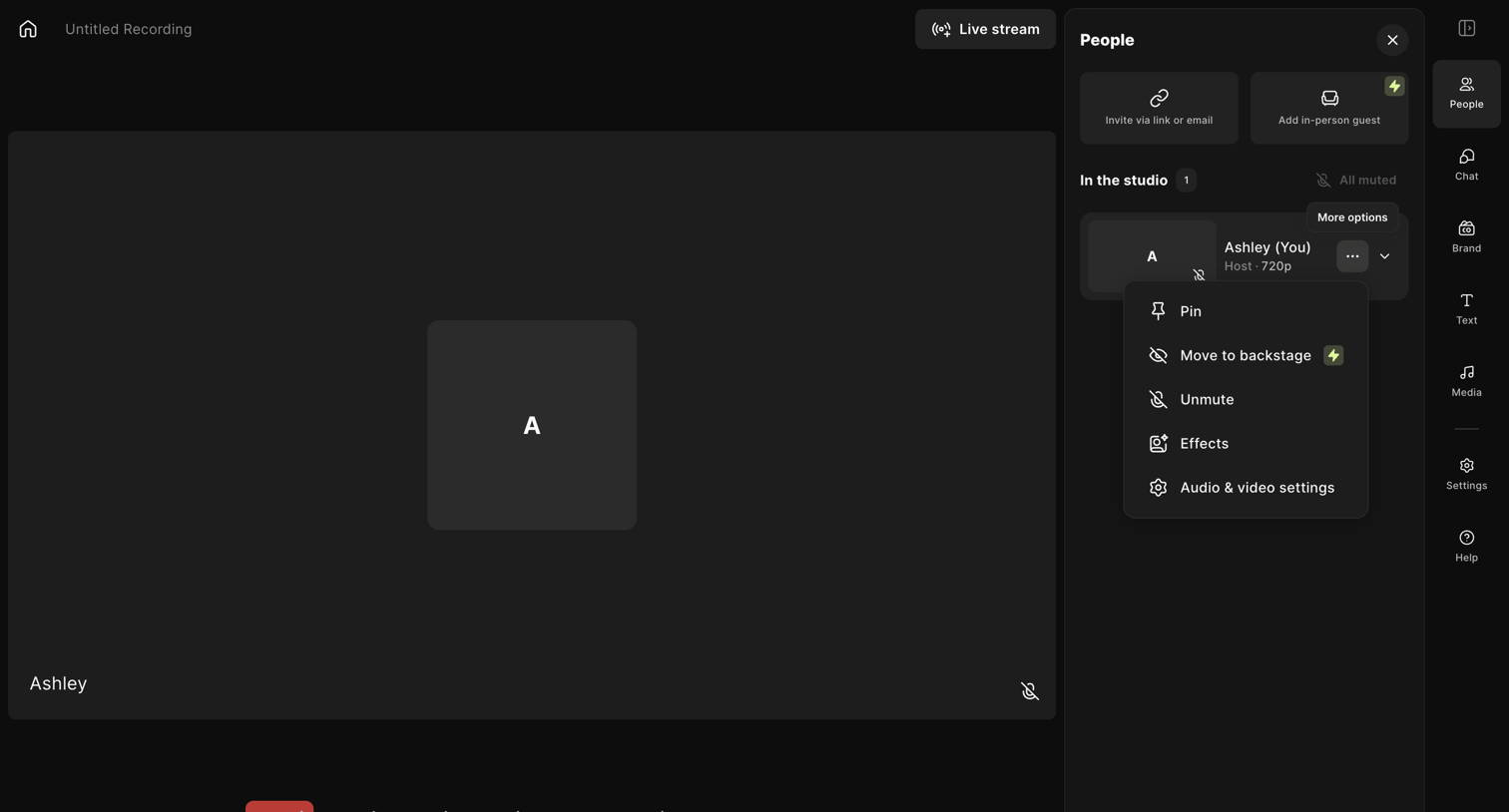Click the muted mic icon on video tile
This screenshot has height=812, width=1509.
click(1030, 691)
